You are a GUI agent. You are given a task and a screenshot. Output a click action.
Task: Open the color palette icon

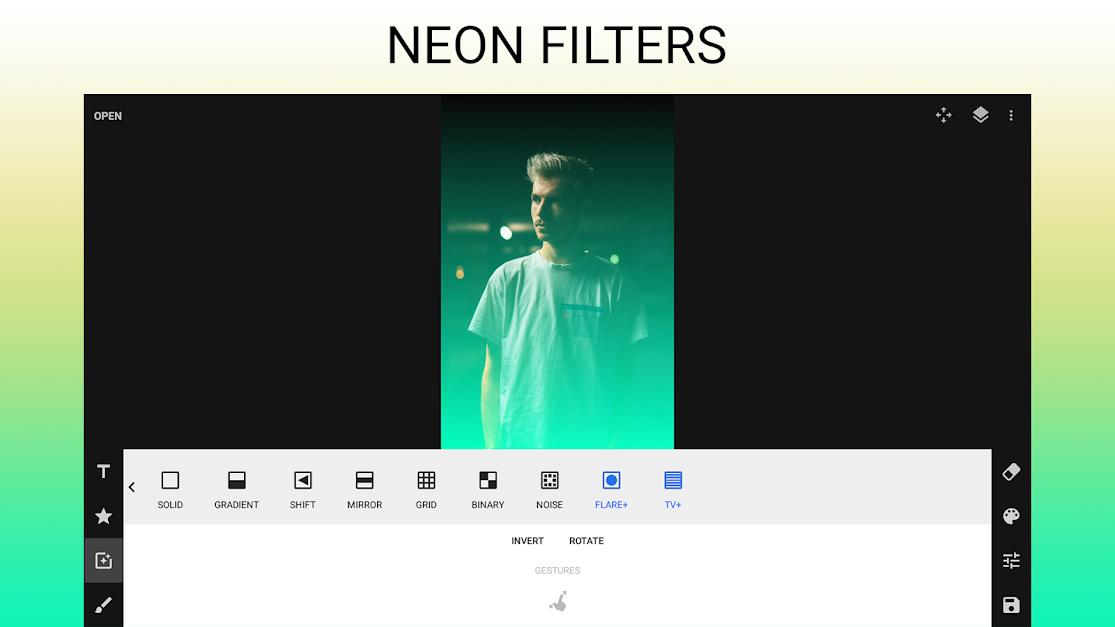[1011, 516]
